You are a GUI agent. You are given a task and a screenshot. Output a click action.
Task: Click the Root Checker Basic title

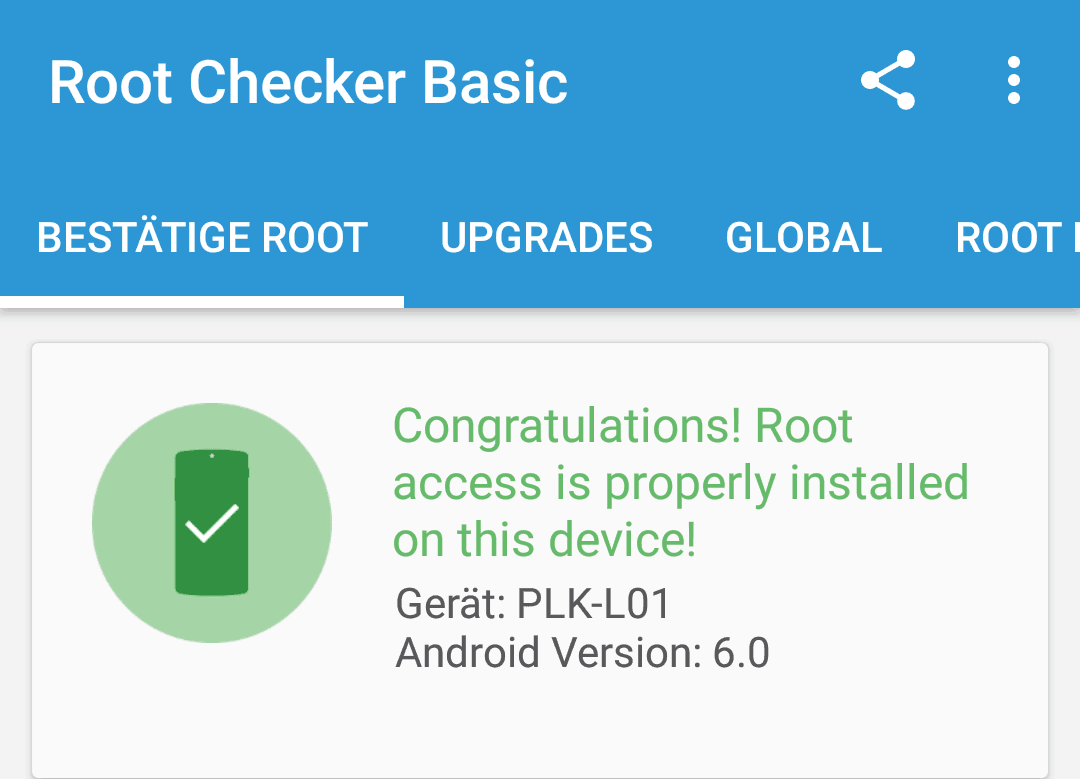(308, 83)
